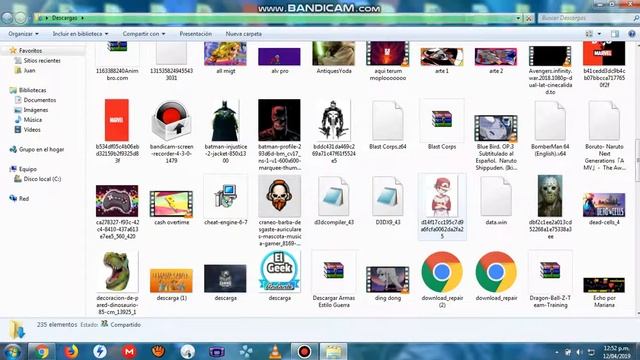The width and height of the screenshot is (640, 360).
Task: Open the Vídeos library
Action: (x=28, y=129)
